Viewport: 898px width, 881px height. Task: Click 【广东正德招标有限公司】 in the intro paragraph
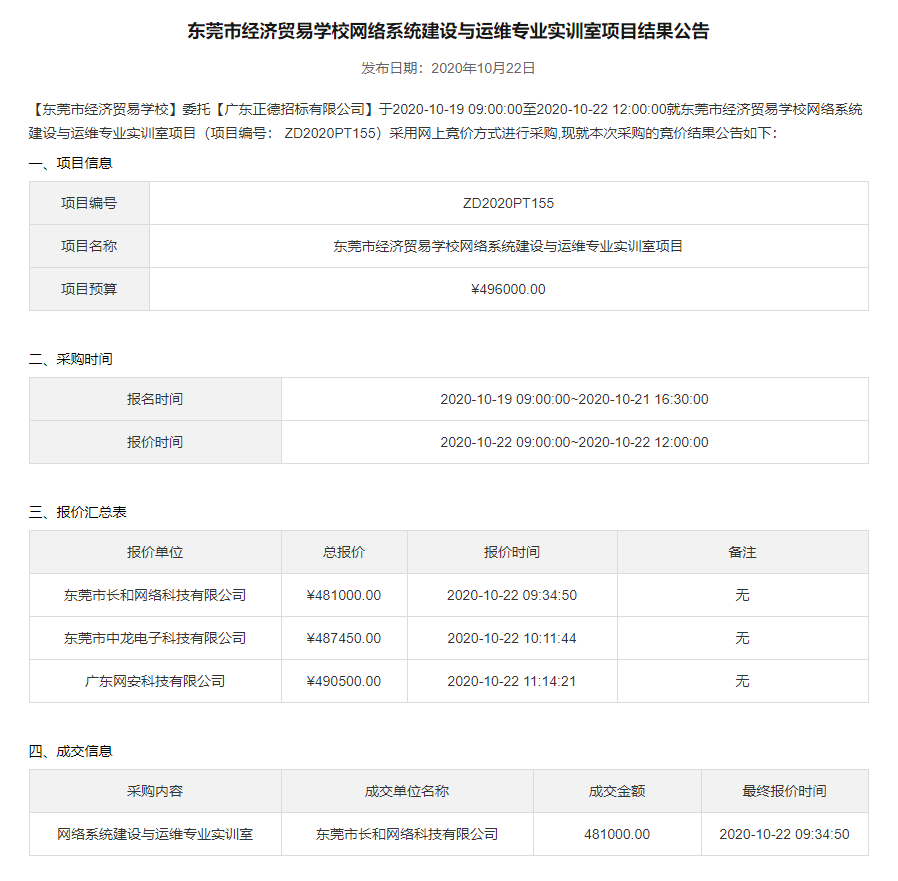[294, 109]
